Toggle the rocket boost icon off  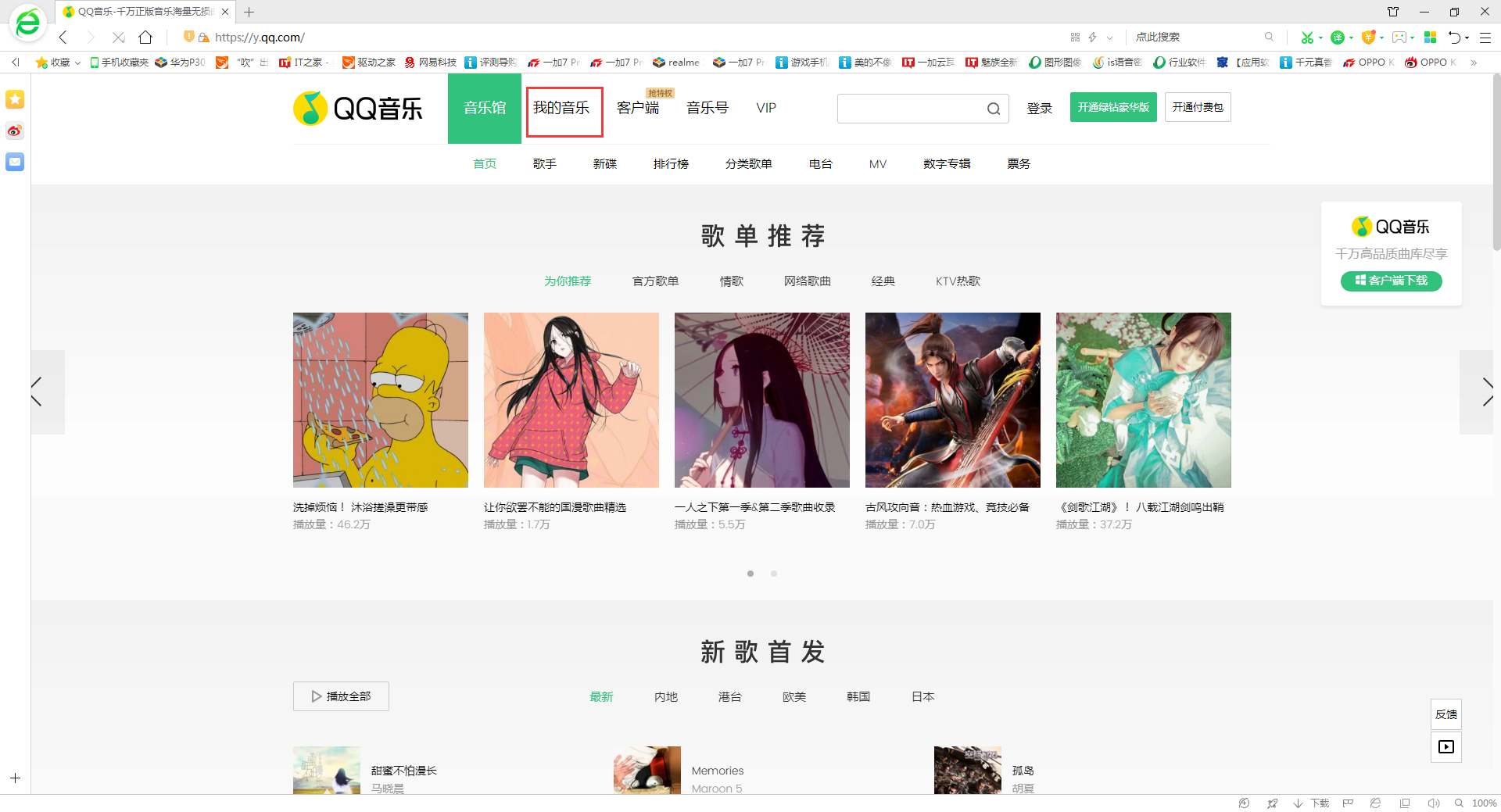click(1273, 803)
